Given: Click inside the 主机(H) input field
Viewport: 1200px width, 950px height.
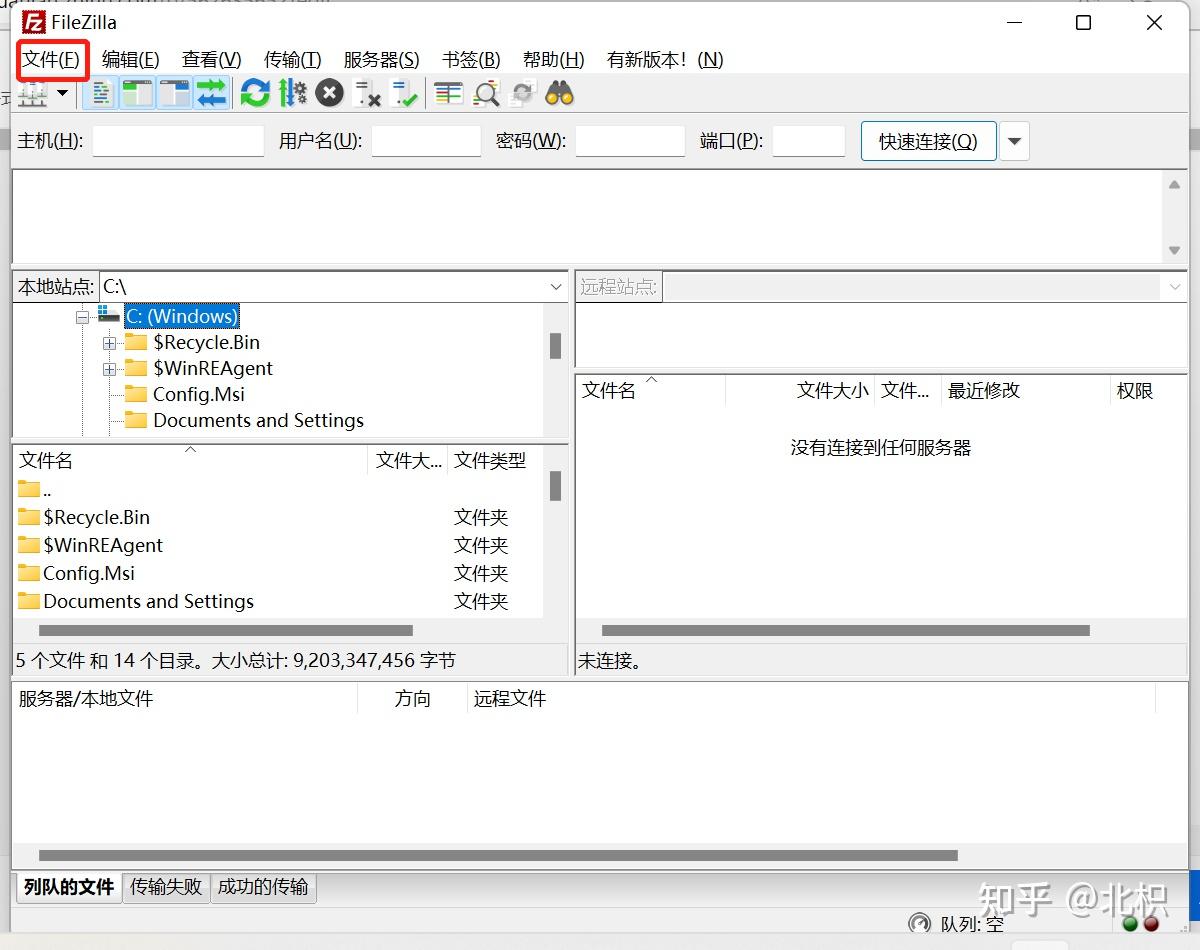Looking at the screenshot, I should click(177, 140).
